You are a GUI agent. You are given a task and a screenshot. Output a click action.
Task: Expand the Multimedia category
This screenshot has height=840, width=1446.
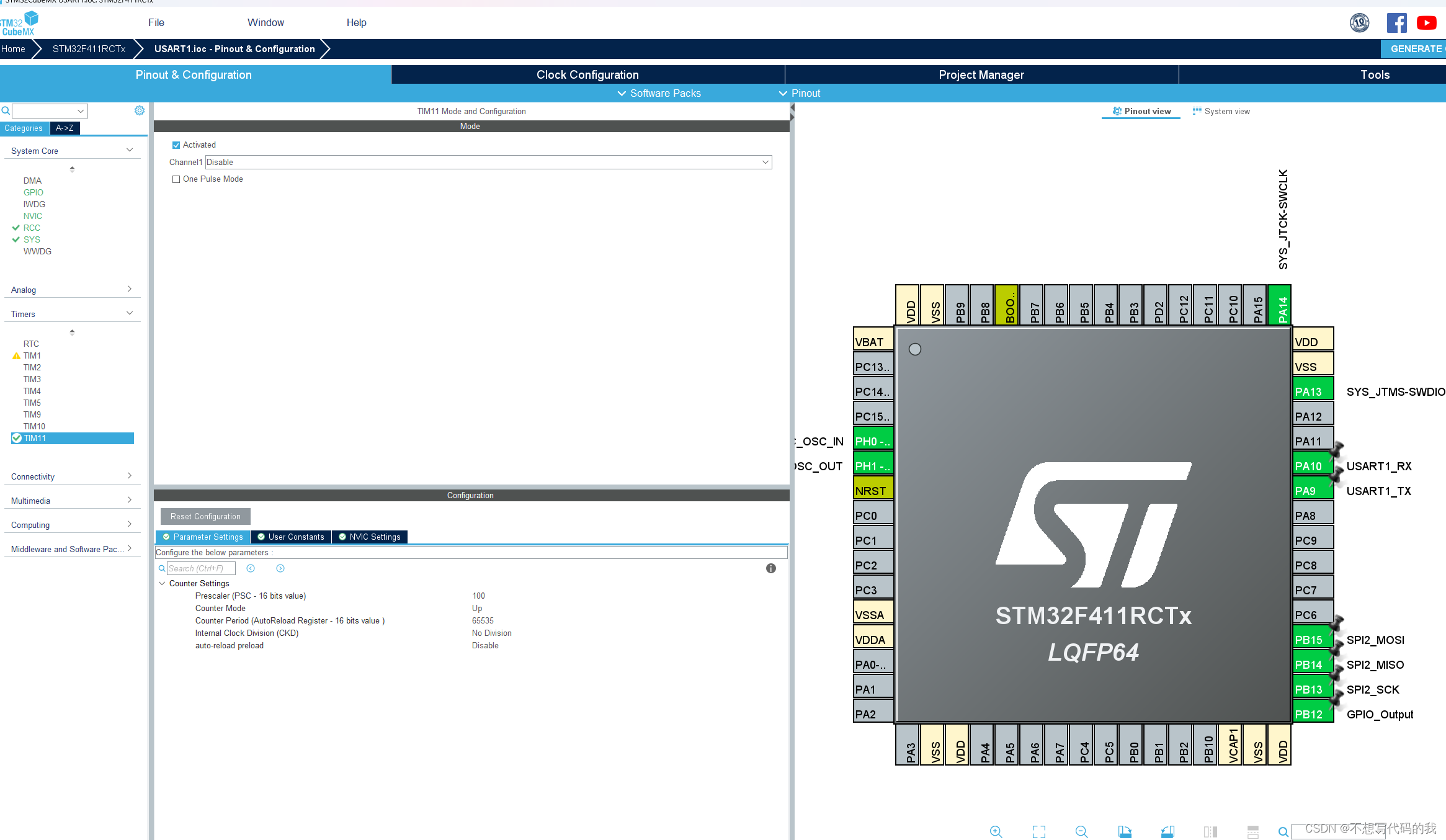click(x=130, y=500)
